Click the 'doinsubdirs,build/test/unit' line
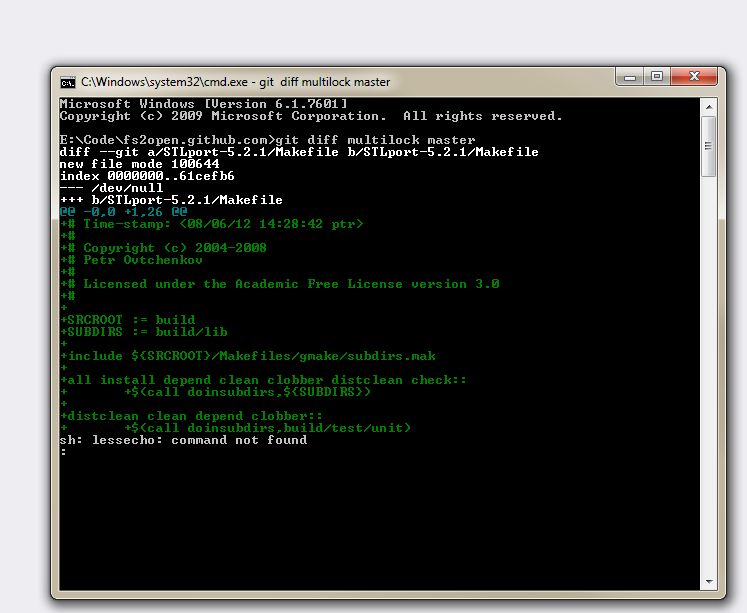The image size is (747, 613). click(x=235, y=428)
